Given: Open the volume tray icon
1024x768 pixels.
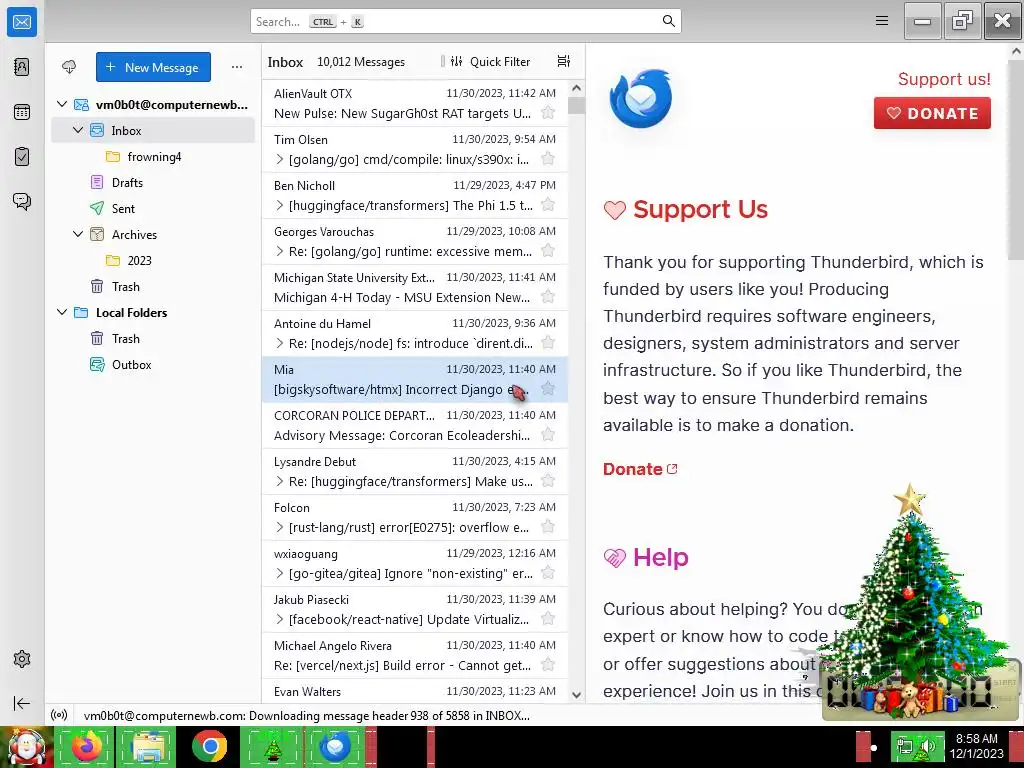Looking at the screenshot, I should pyautogui.click(x=928, y=746).
